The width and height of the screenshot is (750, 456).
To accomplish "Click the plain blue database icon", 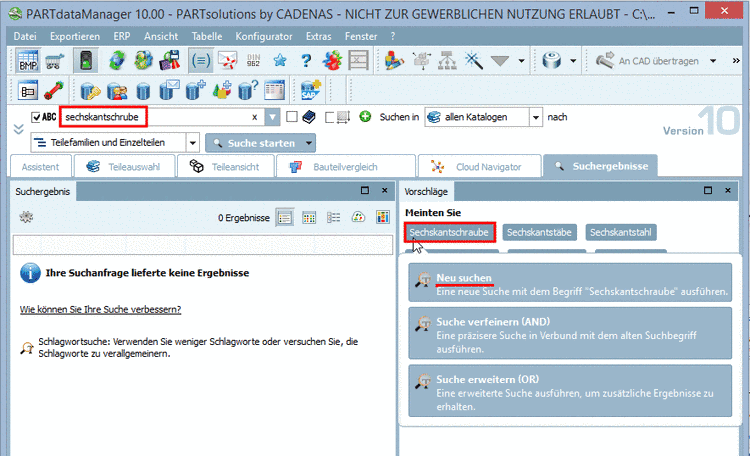I will point(143,90).
